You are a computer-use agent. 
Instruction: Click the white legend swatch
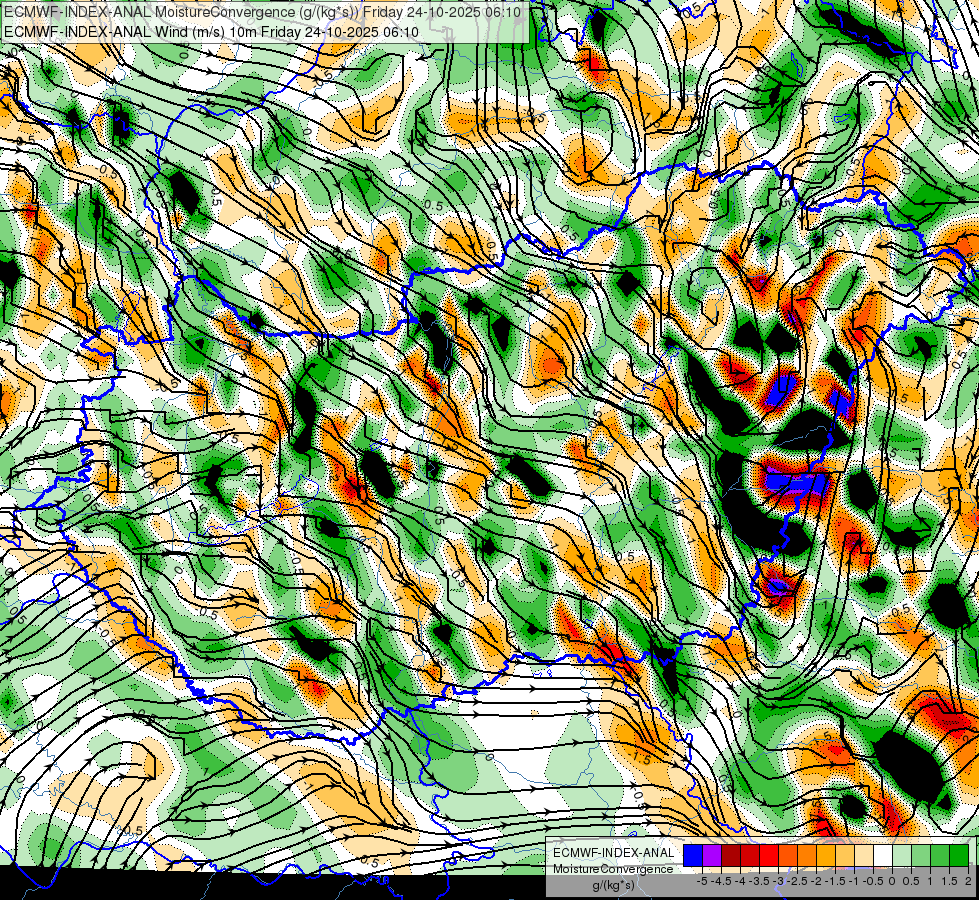click(883, 855)
